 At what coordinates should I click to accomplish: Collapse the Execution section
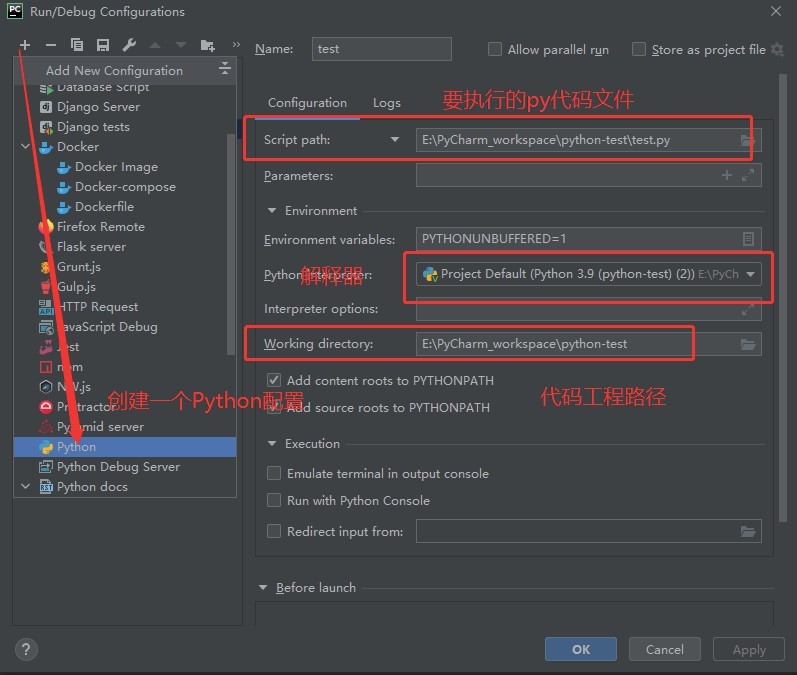coord(272,444)
